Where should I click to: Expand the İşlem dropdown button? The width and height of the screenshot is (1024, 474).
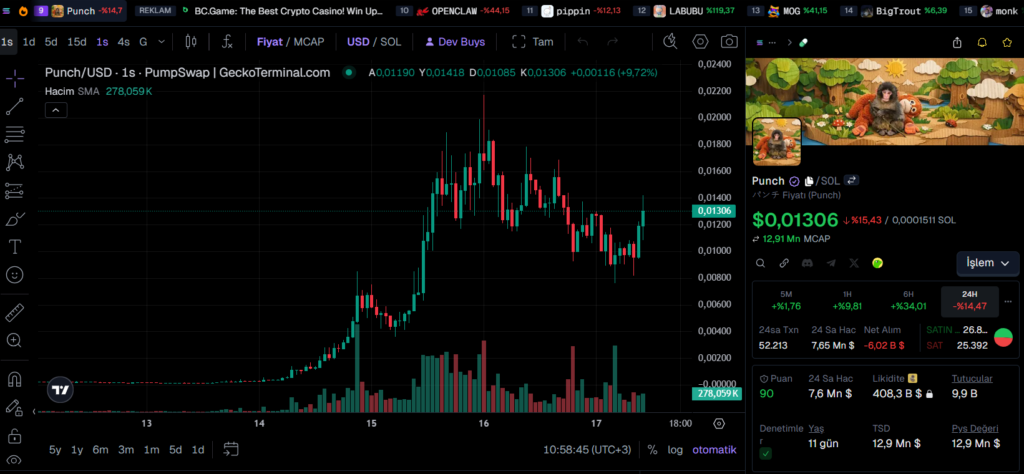(x=986, y=263)
